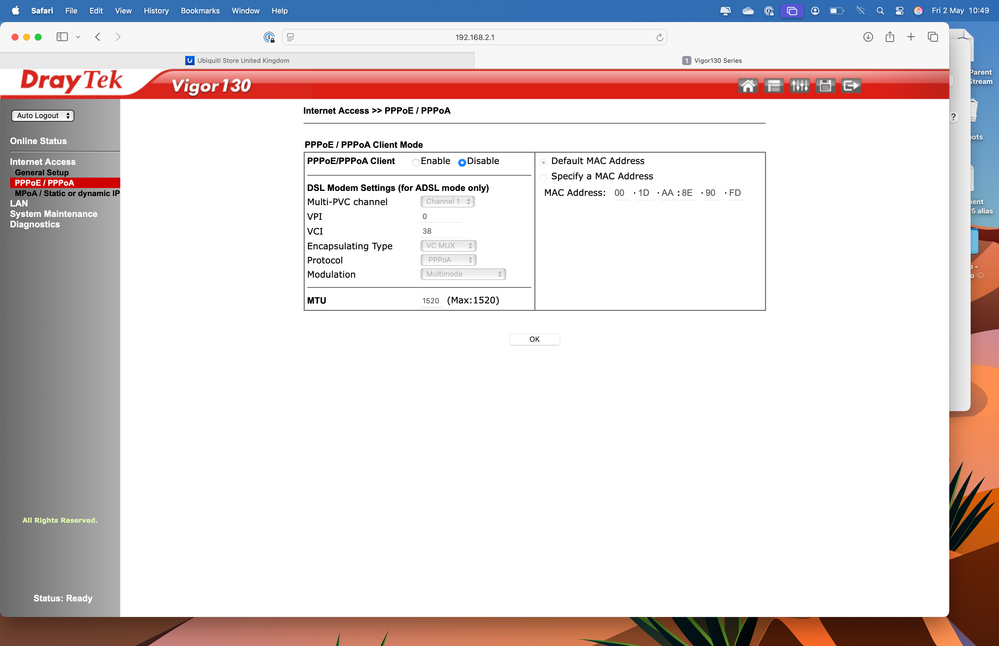
Task: Click the first MAC Address octet field 00
Action: (x=619, y=193)
